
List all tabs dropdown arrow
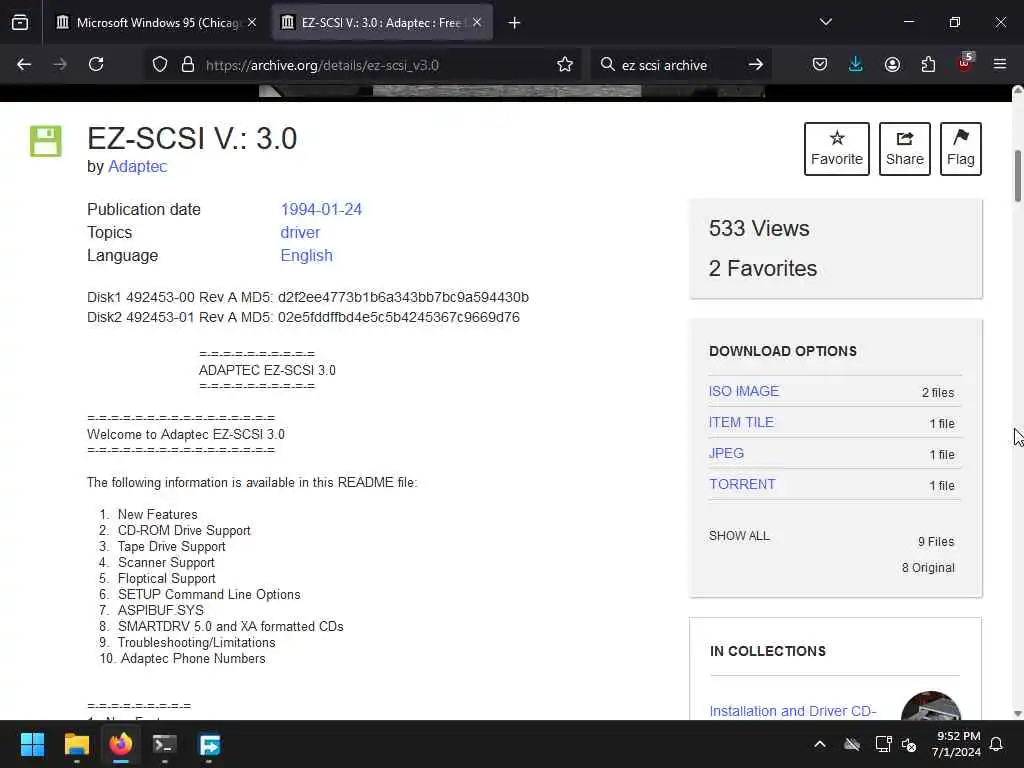pos(825,22)
